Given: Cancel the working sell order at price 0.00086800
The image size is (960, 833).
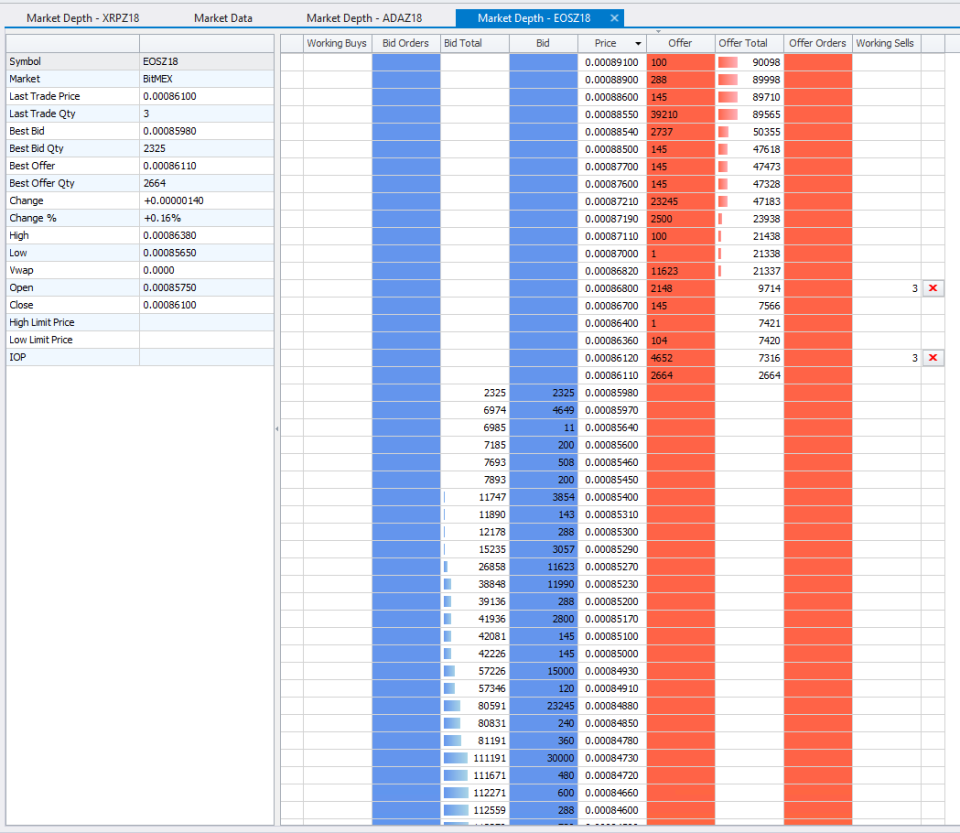Looking at the screenshot, I should 933,288.
